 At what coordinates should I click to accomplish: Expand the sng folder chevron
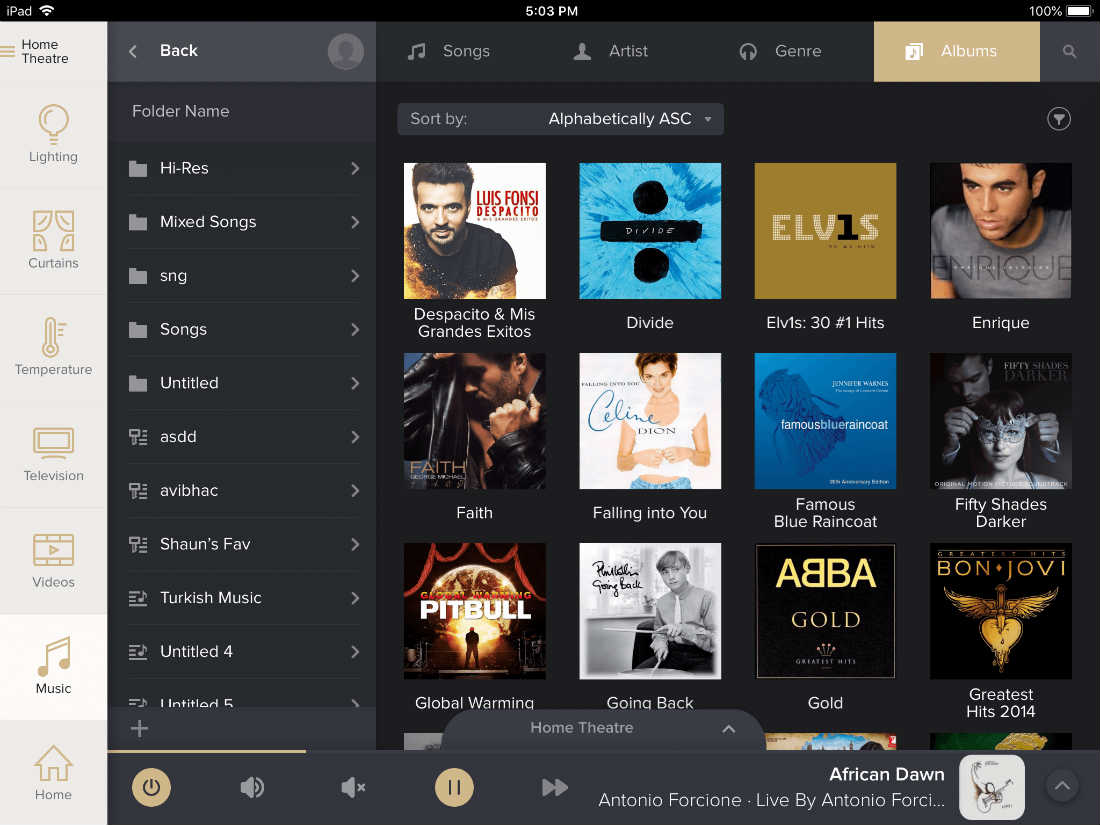pyautogui.click(x=355, y=276)
